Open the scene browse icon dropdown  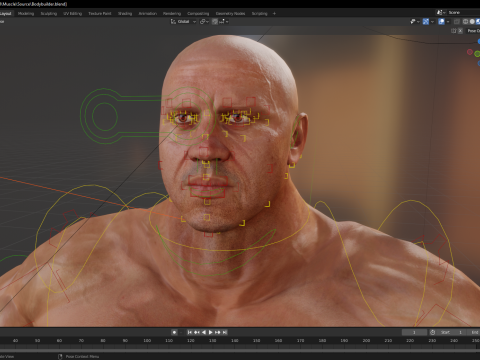[441, 12]
